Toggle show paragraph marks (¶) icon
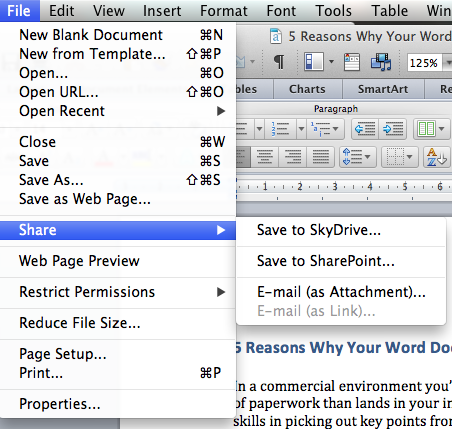The height and width of the screenshot is (429, 452). pos(279,62)
